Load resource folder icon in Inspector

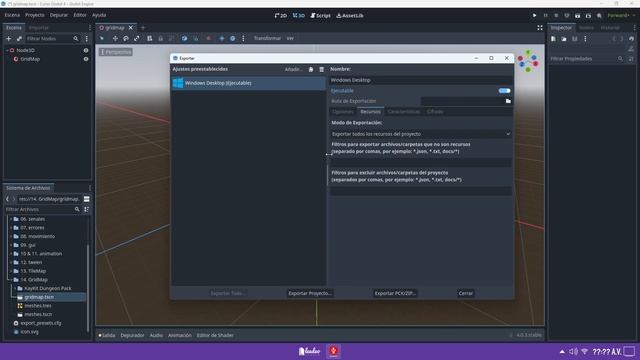[564, 39]
